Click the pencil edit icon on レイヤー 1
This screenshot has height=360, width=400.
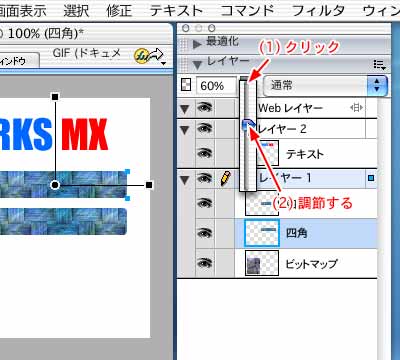click(226, 179)
